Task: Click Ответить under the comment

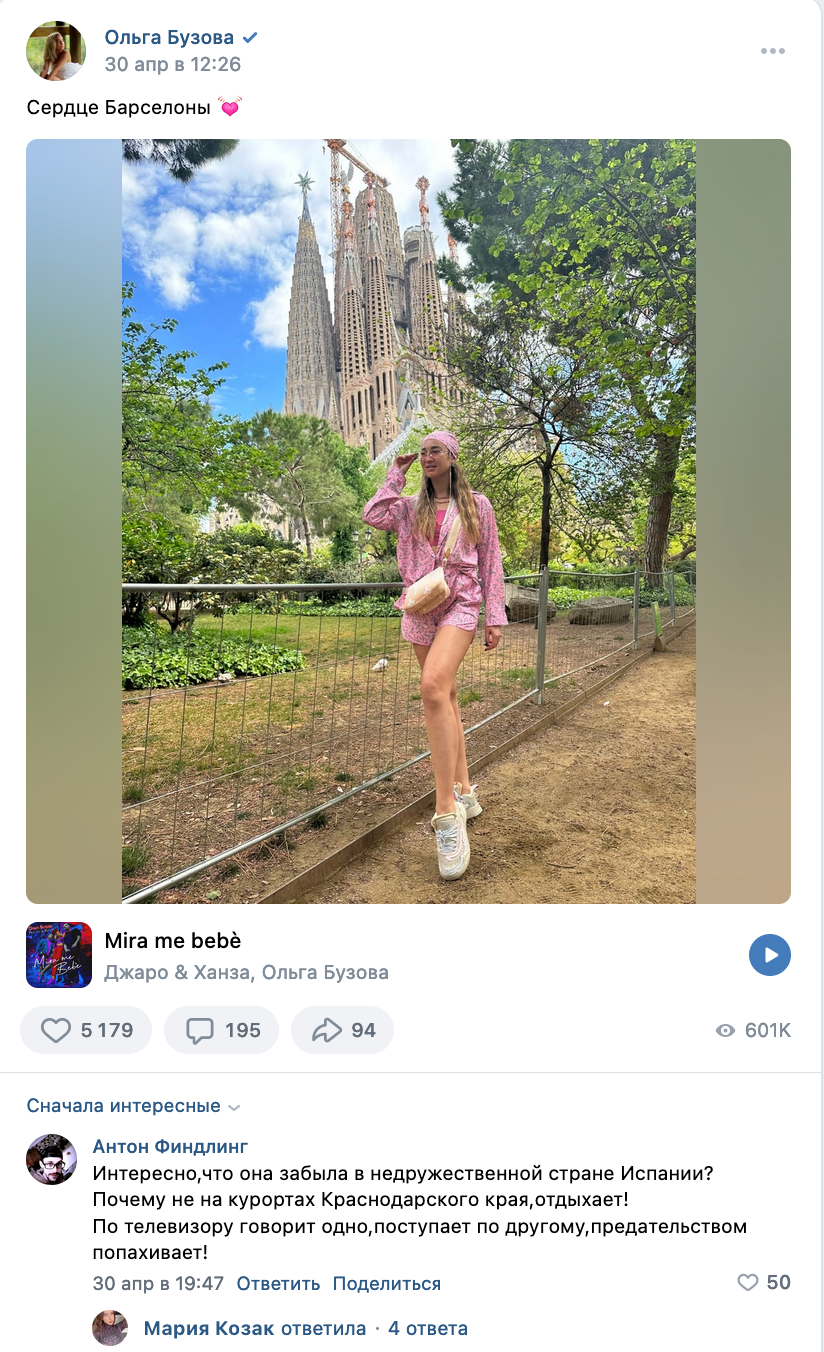Action: pyautogui.click(x=278, y=1283)
